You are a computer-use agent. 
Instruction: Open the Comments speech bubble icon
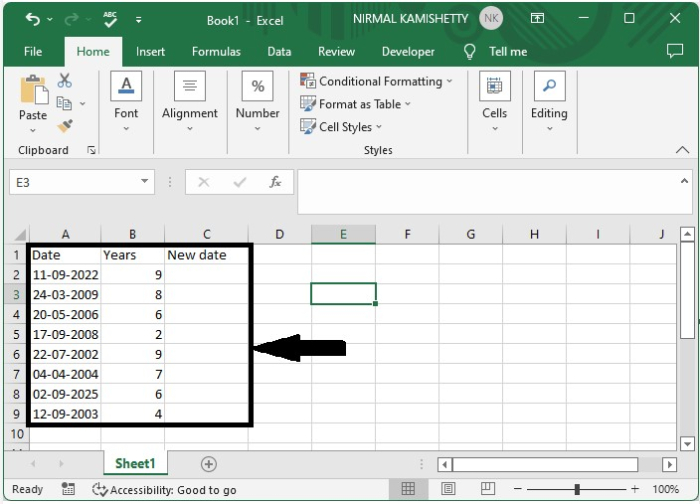675,51
